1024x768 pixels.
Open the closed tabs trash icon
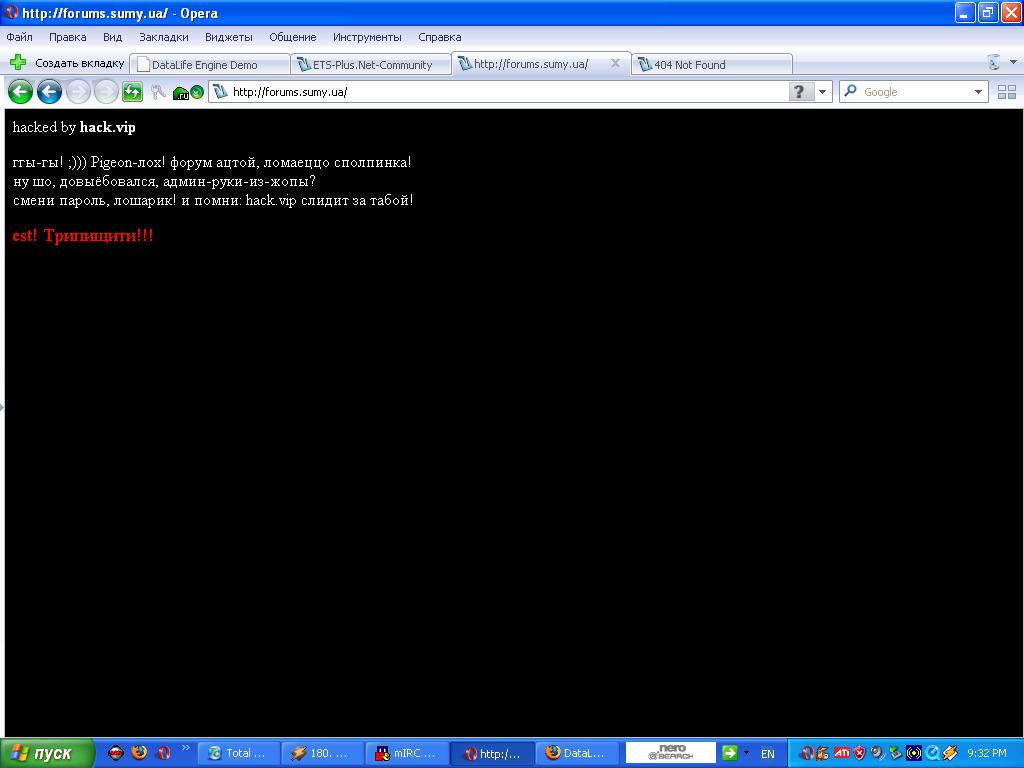pyautogui.click(x=994, y=63)
